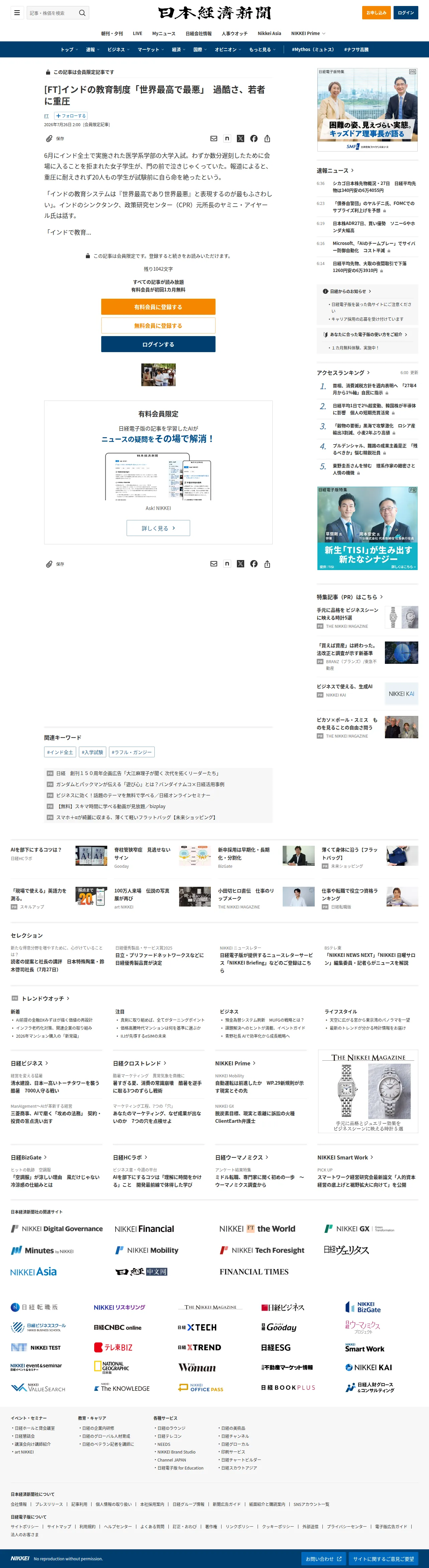
Task: Open the 朝刊・夕刊 menu item
Action: [112, 33]
